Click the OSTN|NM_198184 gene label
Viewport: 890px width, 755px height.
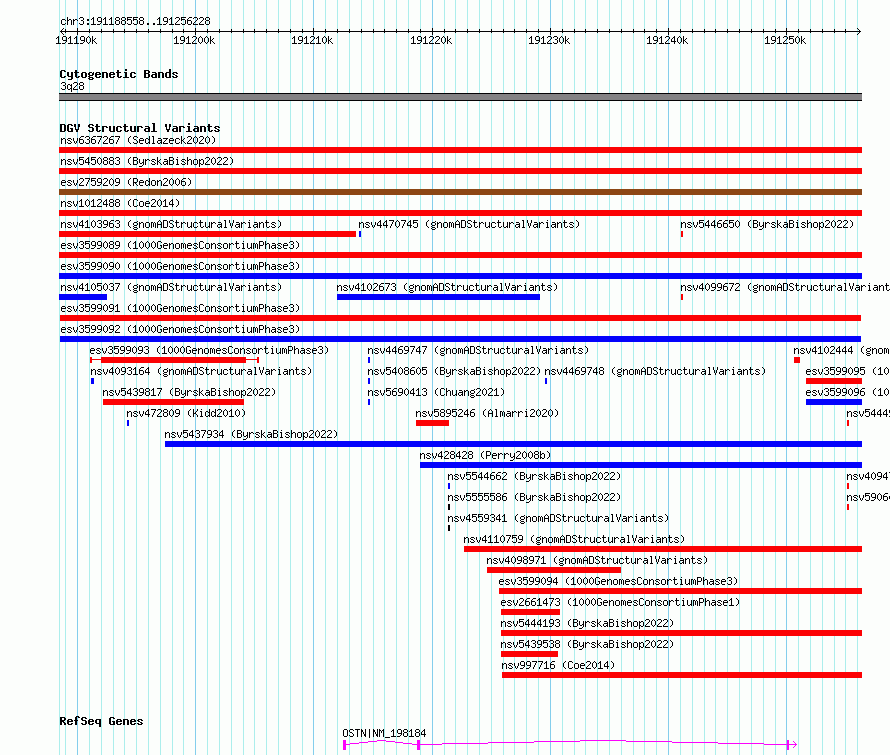(384, 733)
